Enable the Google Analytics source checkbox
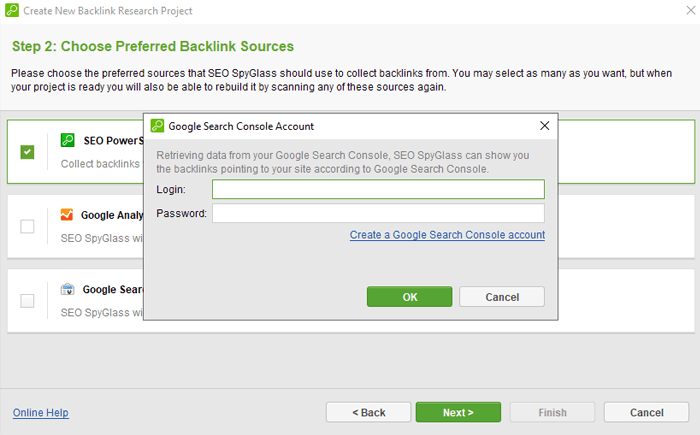The width and height of the screenshot is (700, 435). coord(27,226)
